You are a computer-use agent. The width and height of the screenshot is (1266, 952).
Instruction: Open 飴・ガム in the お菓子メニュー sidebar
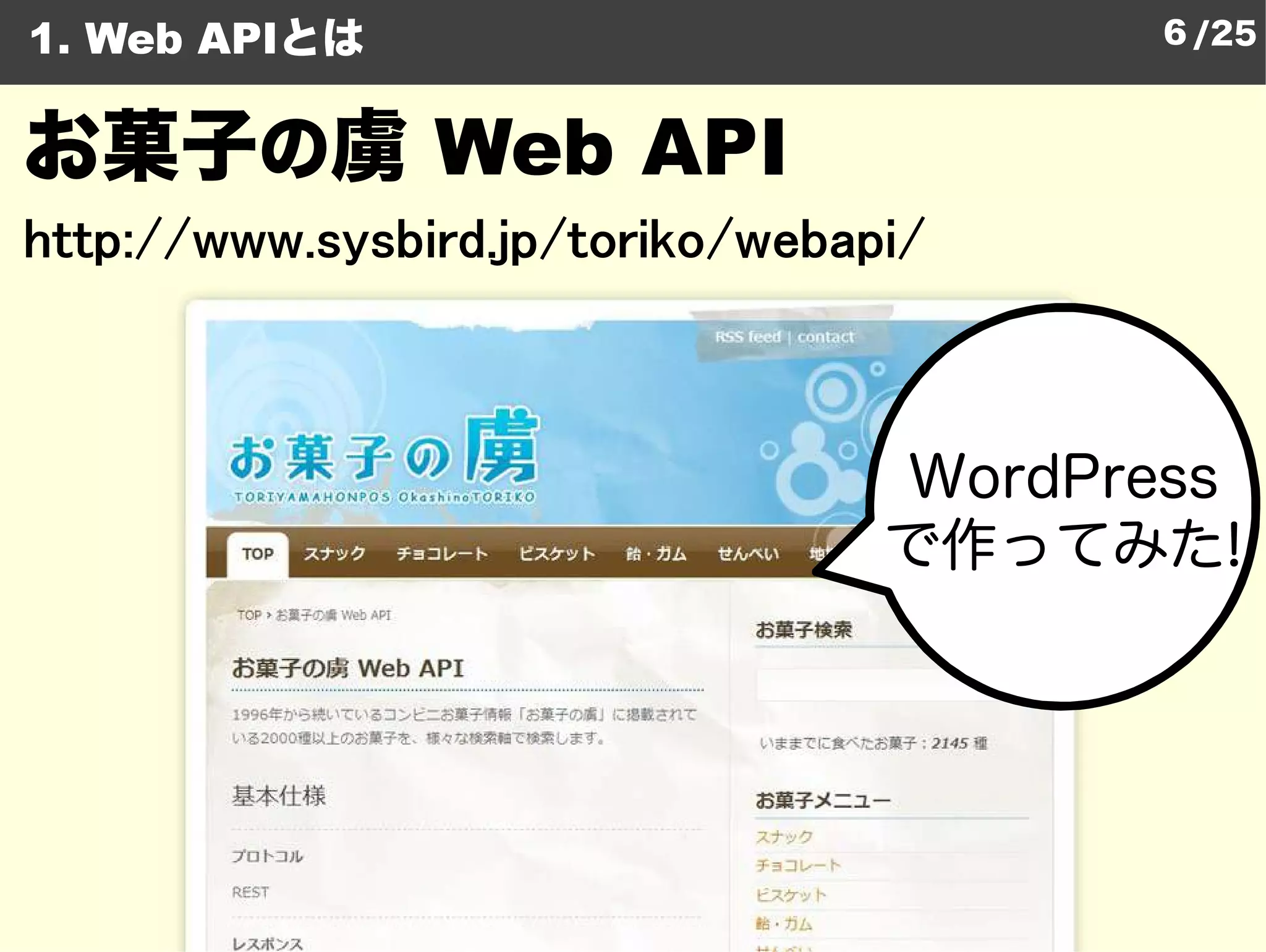click(x=784, y=924)
